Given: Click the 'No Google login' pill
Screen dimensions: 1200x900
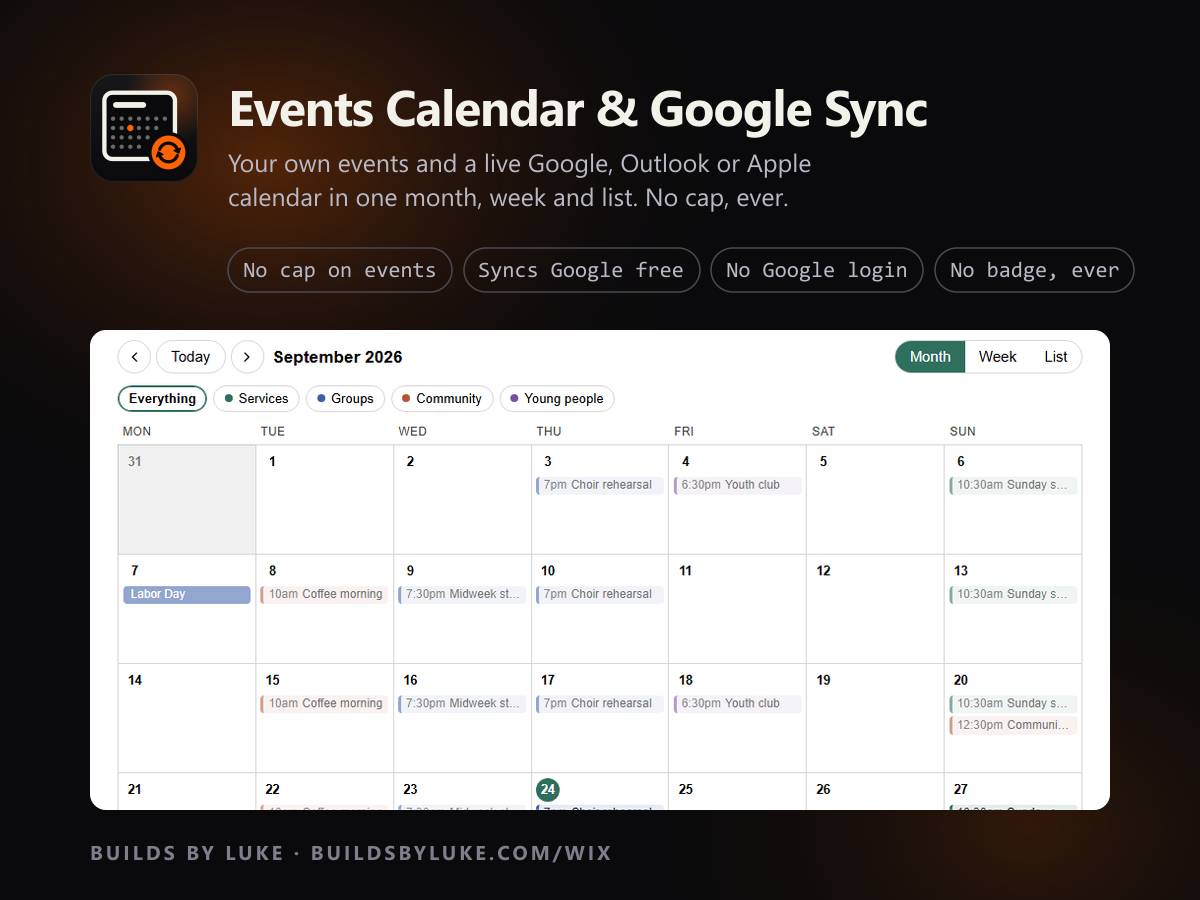Looking at the screenshot, I should point(817,270).
